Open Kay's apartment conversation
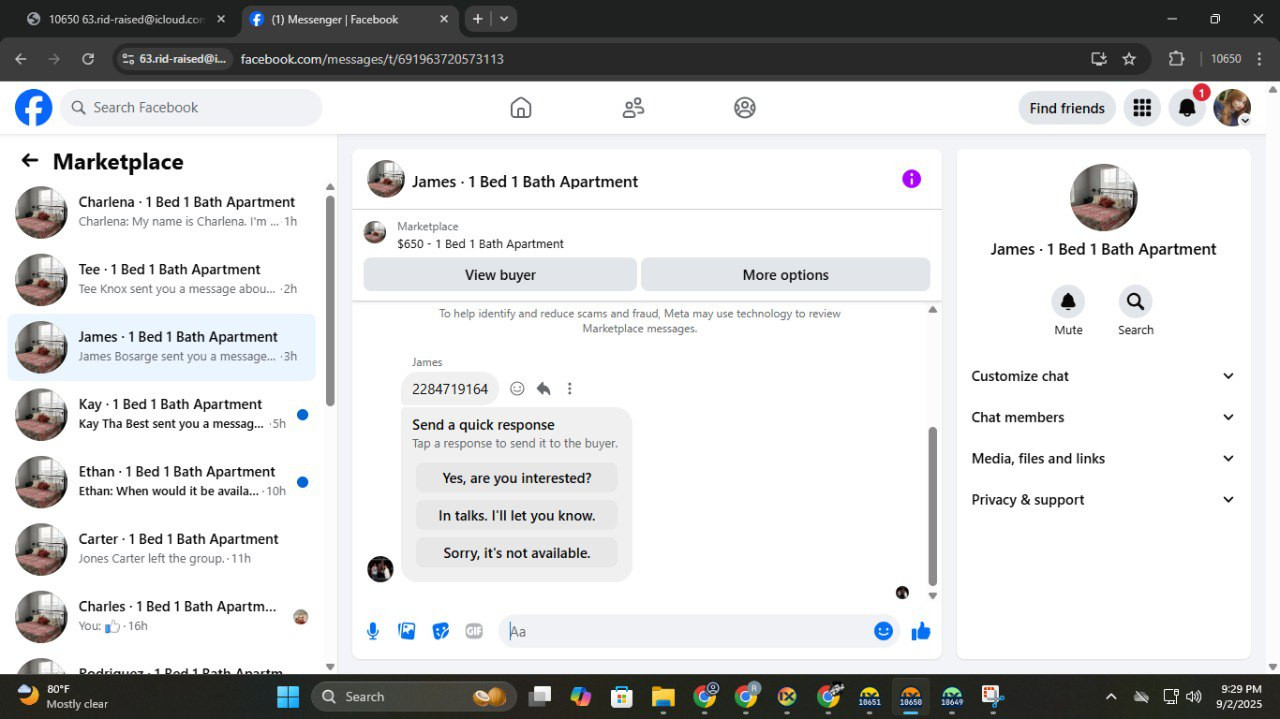This screenshot has height=719, width=1280. (x=161, y=414)
